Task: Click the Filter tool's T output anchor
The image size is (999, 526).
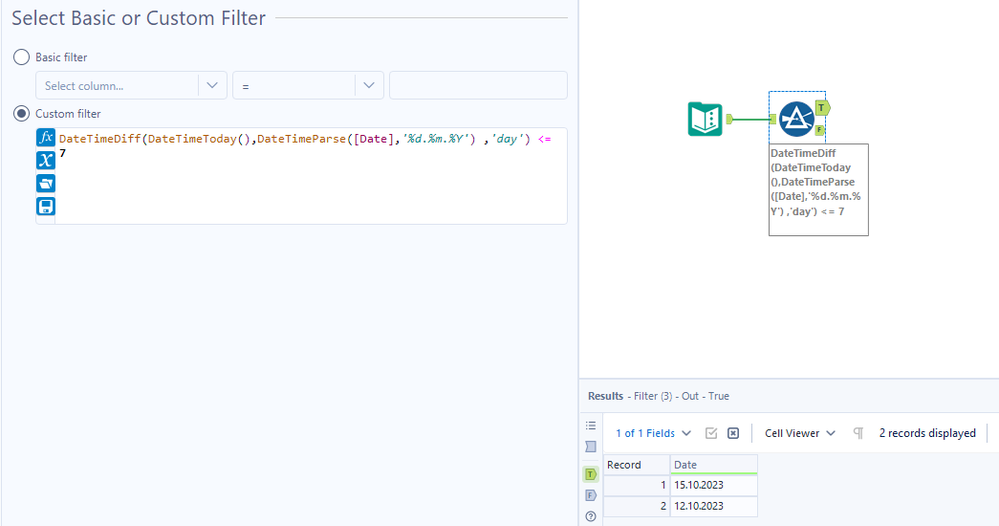Action: (823, 108)
